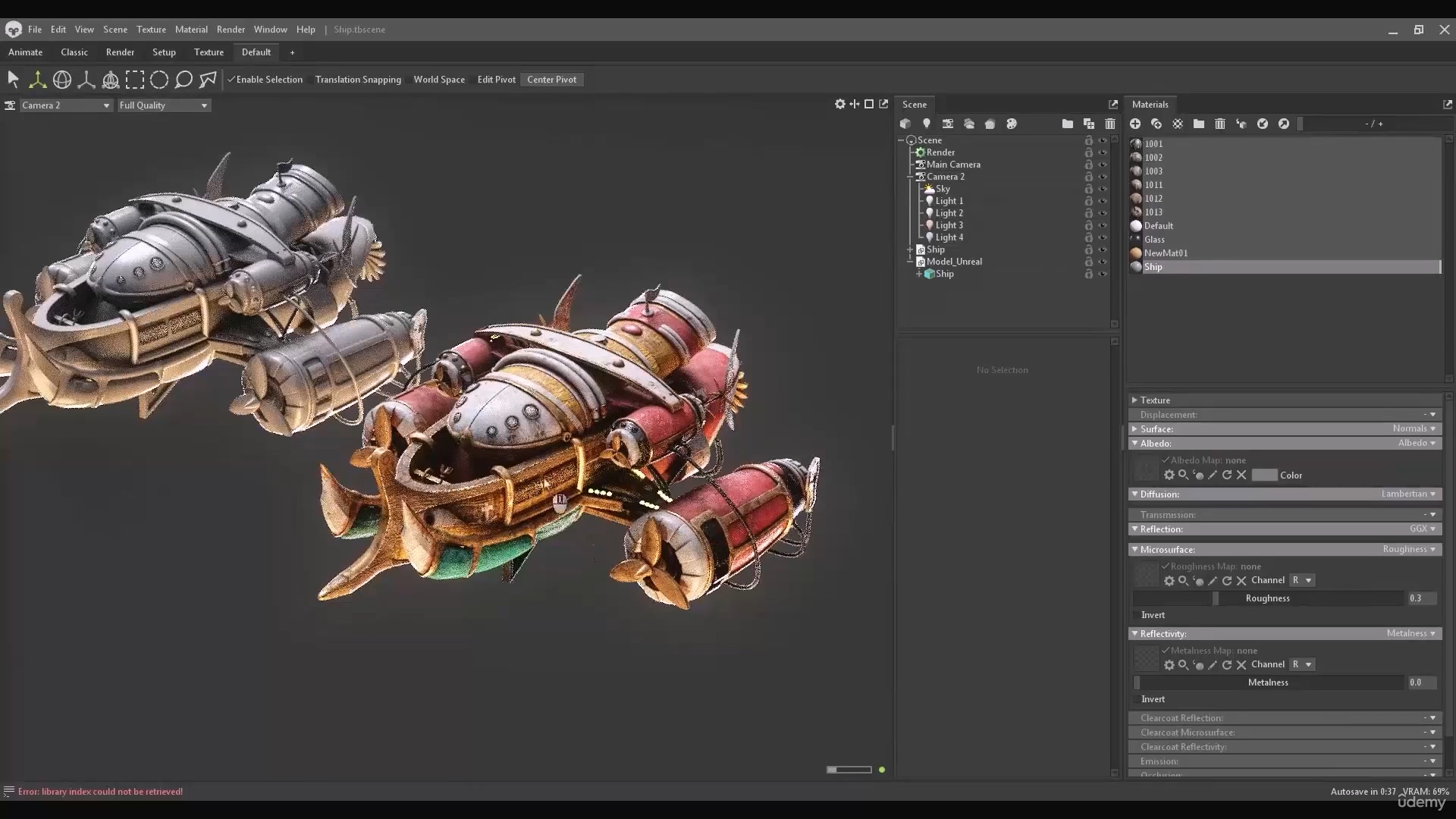The height and width of the screenshot is (819, 1456).
Task: Click the Scene settings gear icon
Action: [839, 104]
